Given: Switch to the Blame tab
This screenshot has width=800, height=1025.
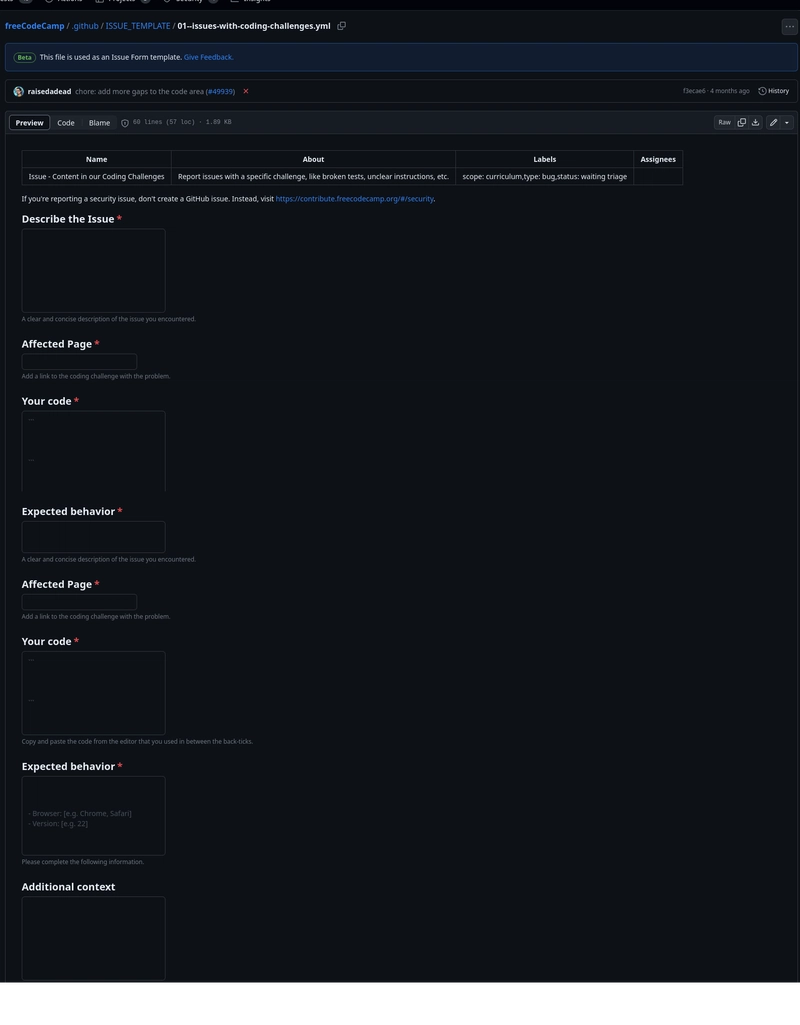Looking at the screenshot, I should pyautogui.click(x=99, y=123).
